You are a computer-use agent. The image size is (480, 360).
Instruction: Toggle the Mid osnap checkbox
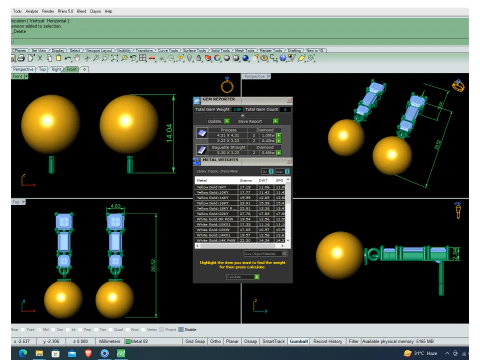tap(39, 330)
